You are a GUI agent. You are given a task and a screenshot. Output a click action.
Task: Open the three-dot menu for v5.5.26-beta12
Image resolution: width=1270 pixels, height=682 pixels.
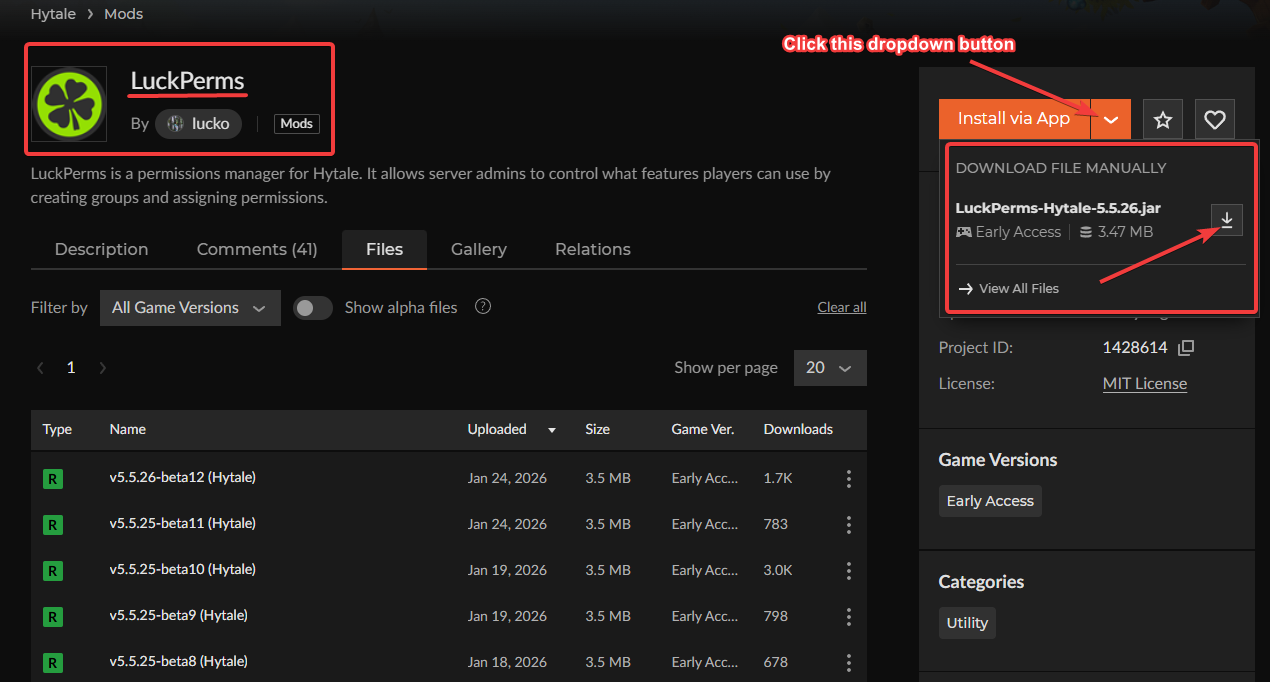[848, 479]
